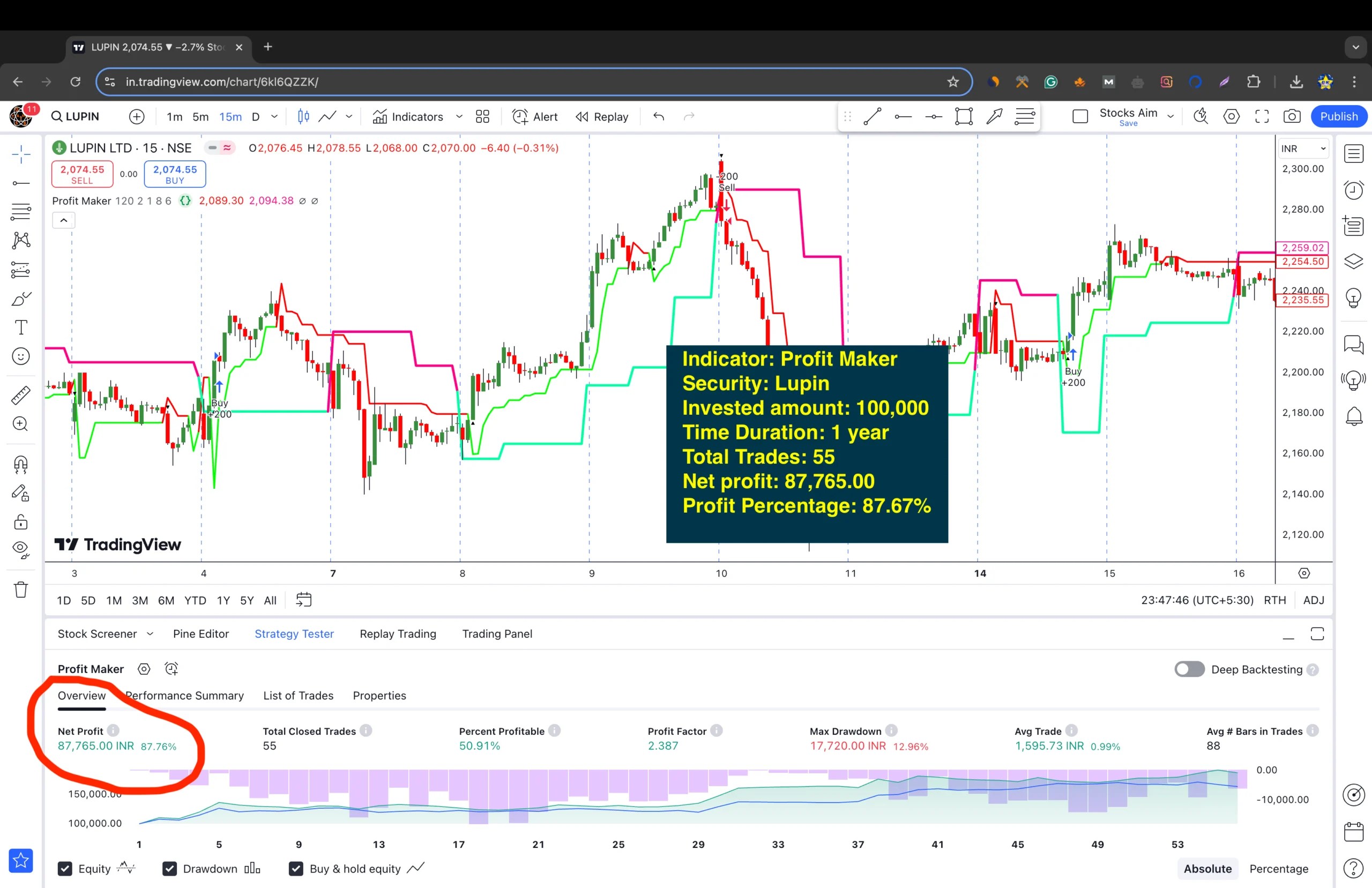
Task: Uncheck the Equity checkbox
Action: [x=65, y=868]
